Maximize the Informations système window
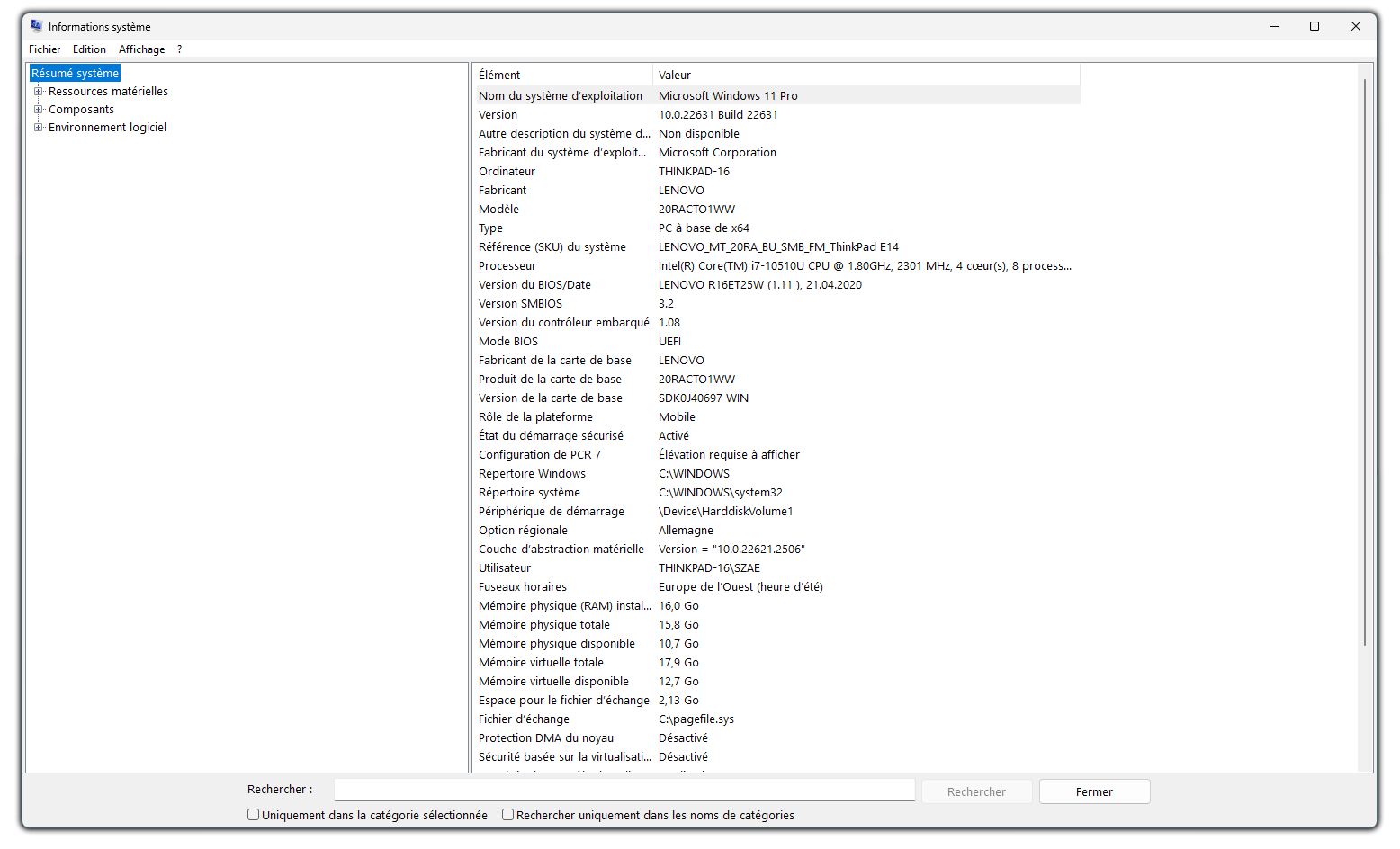 tap(1315, 26)
